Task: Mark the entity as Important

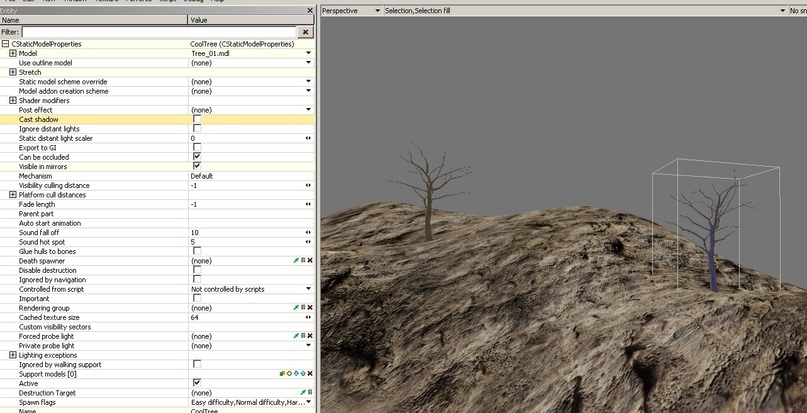Action: [x=197, y=299]
